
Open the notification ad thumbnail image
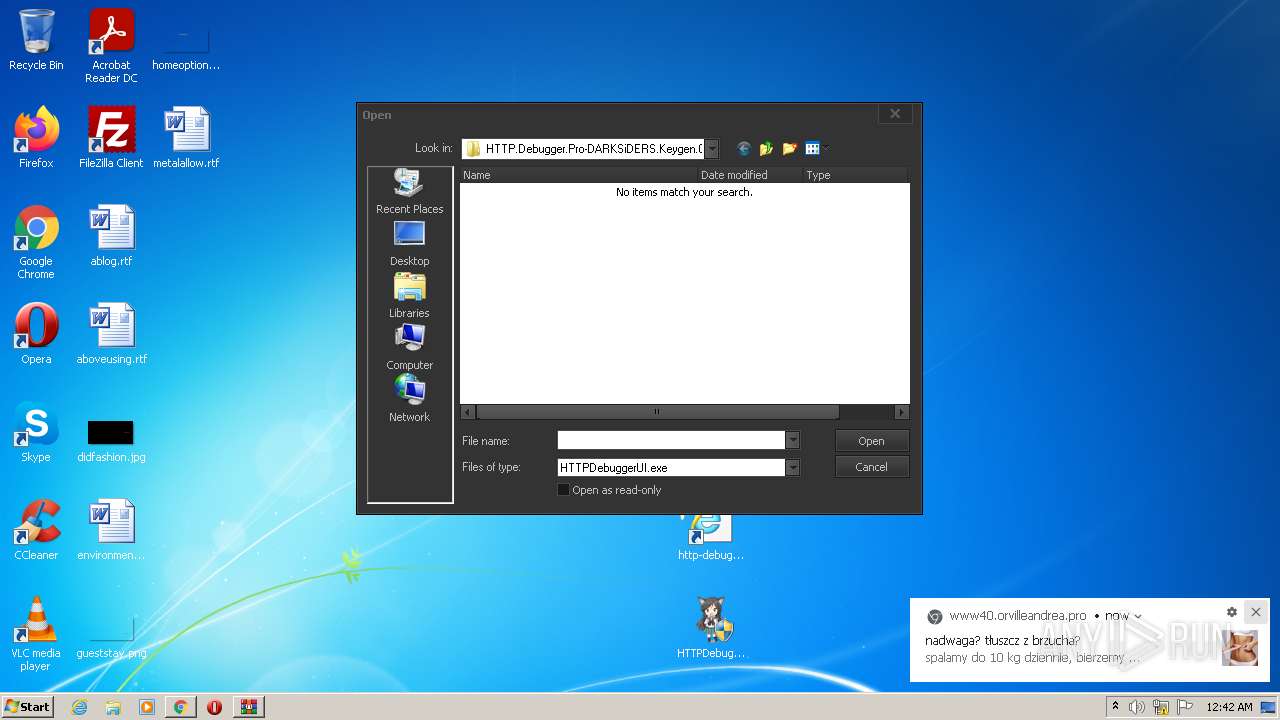point(1240,648)
